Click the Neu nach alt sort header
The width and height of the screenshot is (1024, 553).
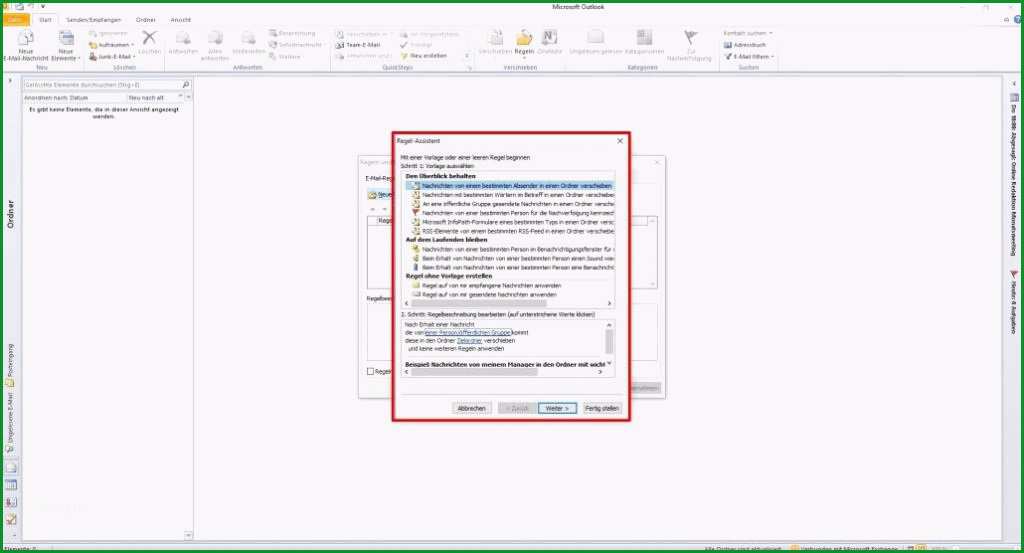coord(146,98)
